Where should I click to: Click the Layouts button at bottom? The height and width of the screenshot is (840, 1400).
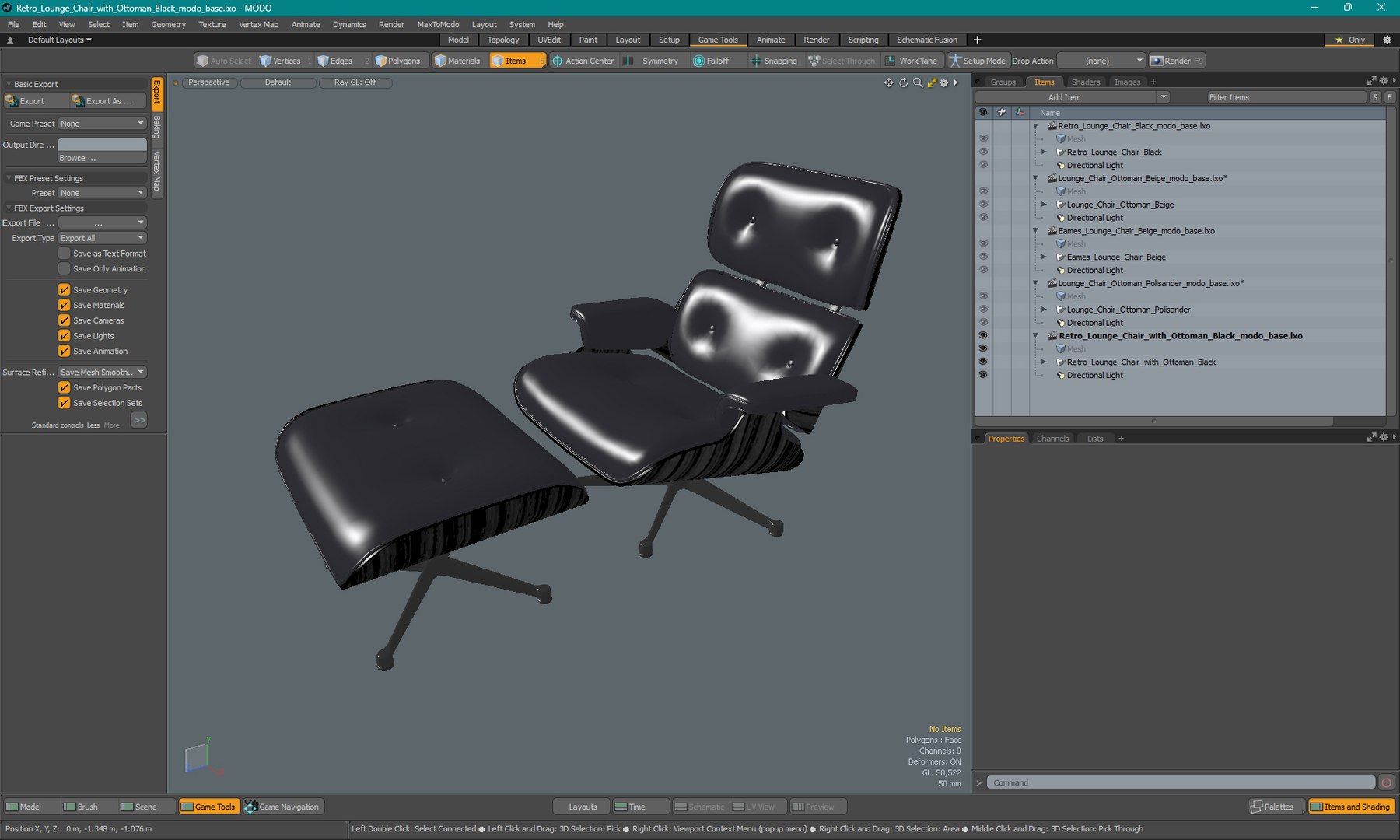tap(583, 807)
